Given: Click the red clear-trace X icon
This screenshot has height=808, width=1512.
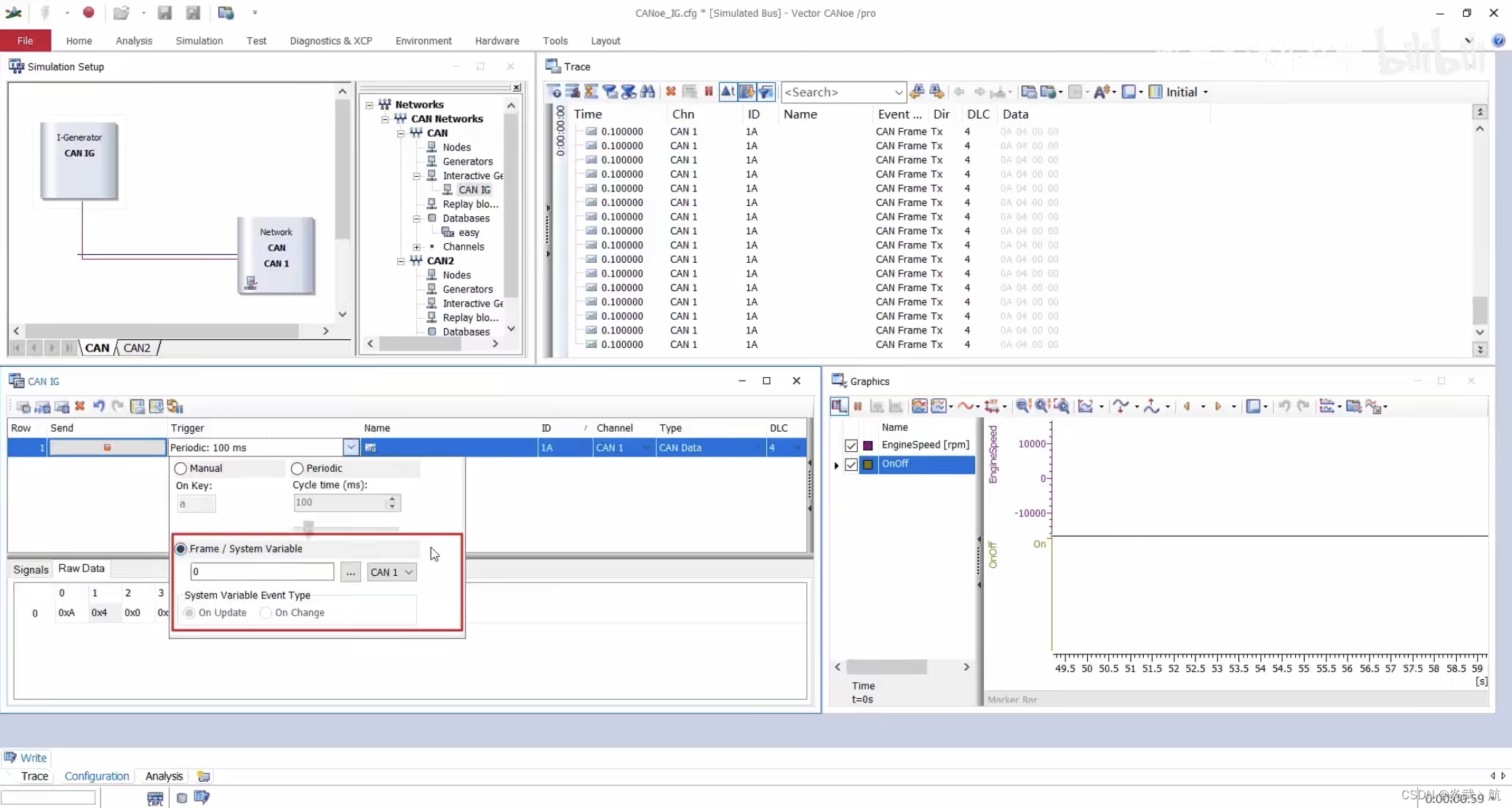Looking at the screenshot, I should (671, 92).
